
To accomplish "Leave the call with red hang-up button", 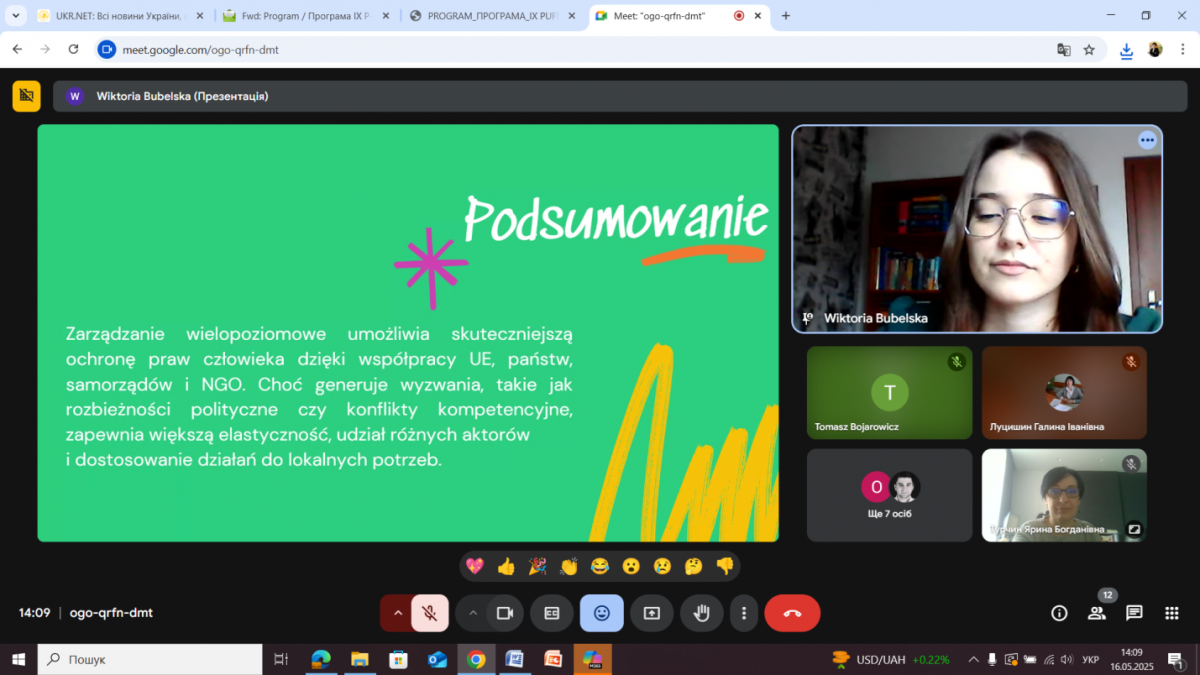I will click(x=792, y=613).
